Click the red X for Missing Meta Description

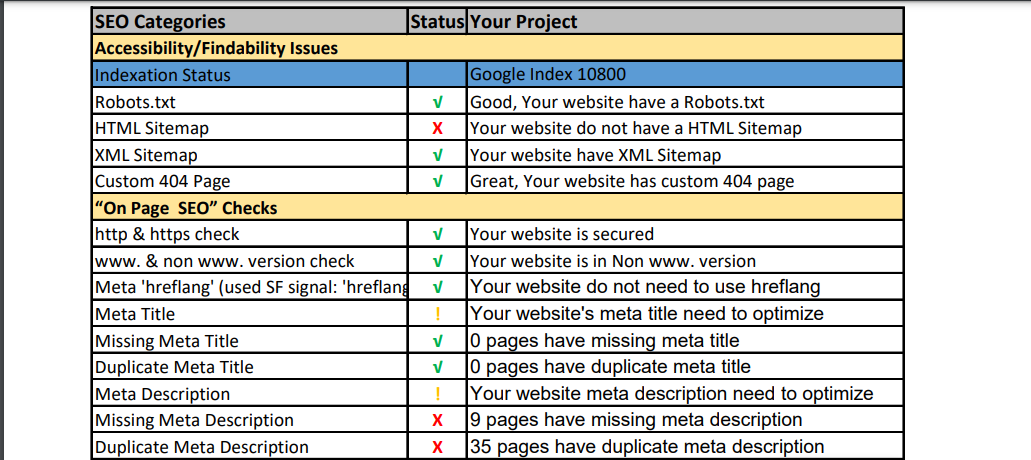[438, 420]
